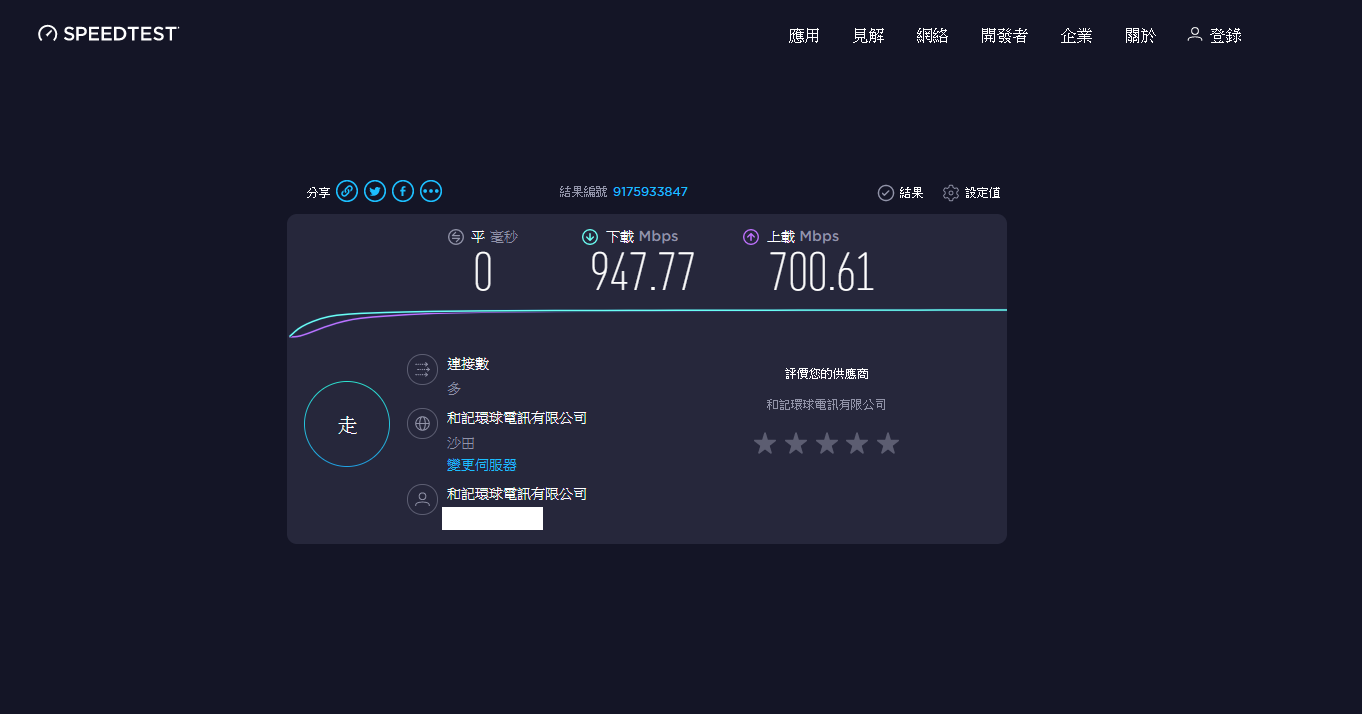Click the globe server icon
The image size is (1362, 714).
click(x=422, y=423)
